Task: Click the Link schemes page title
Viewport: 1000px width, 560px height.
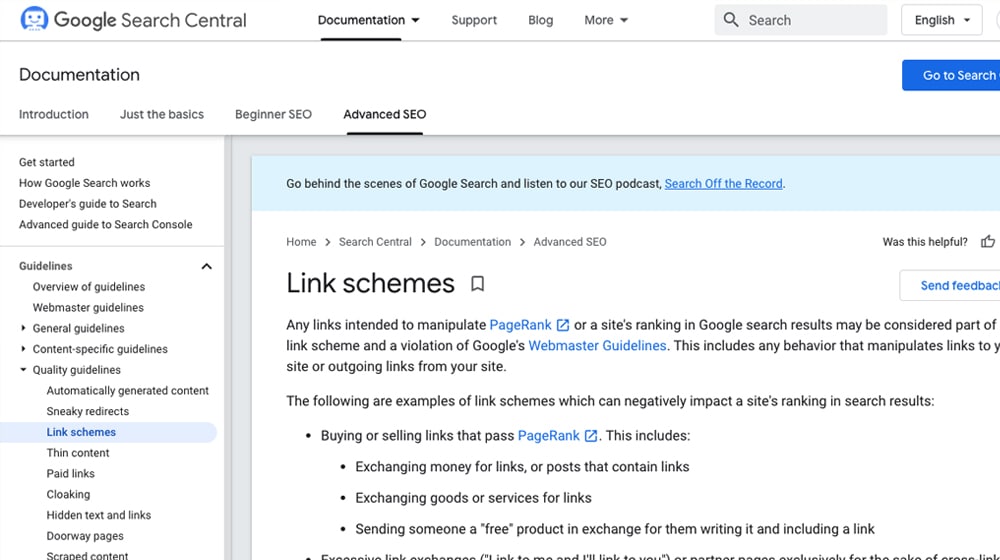Action: pyautogui.click(x=370, y=283)
